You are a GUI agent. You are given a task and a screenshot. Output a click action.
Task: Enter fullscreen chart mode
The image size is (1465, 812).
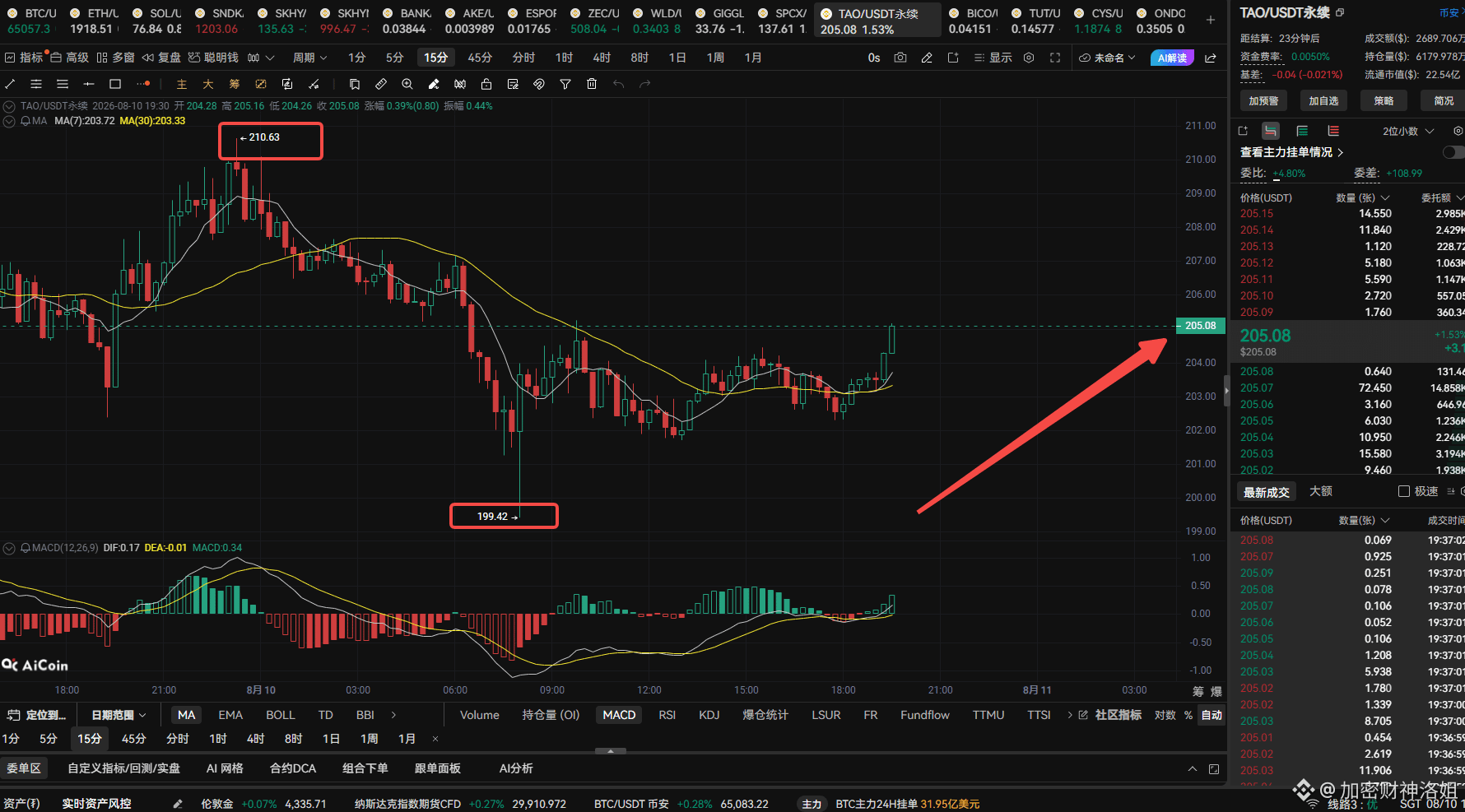[1055, 58]
